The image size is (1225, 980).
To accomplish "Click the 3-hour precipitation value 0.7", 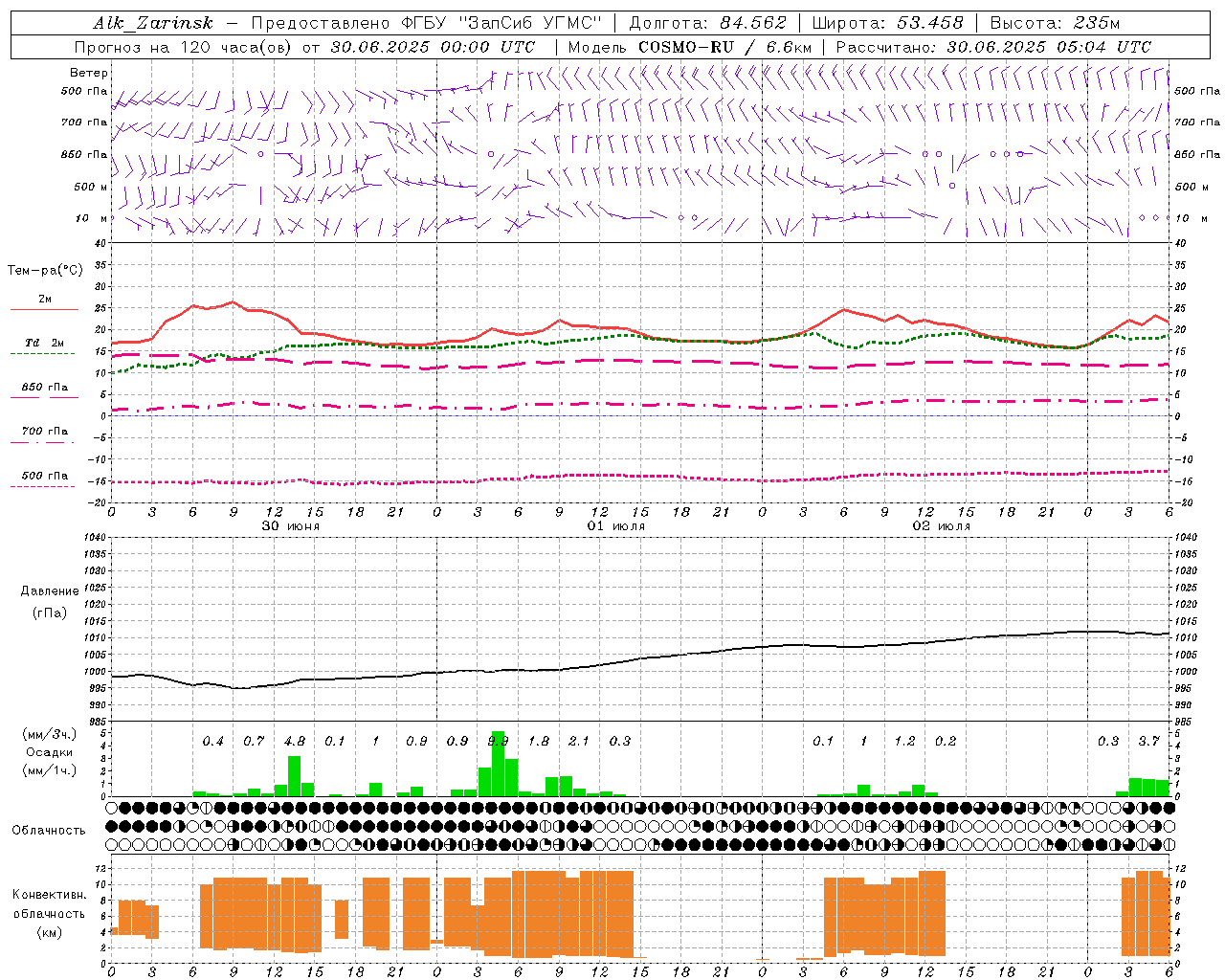I will click(254, 742).
